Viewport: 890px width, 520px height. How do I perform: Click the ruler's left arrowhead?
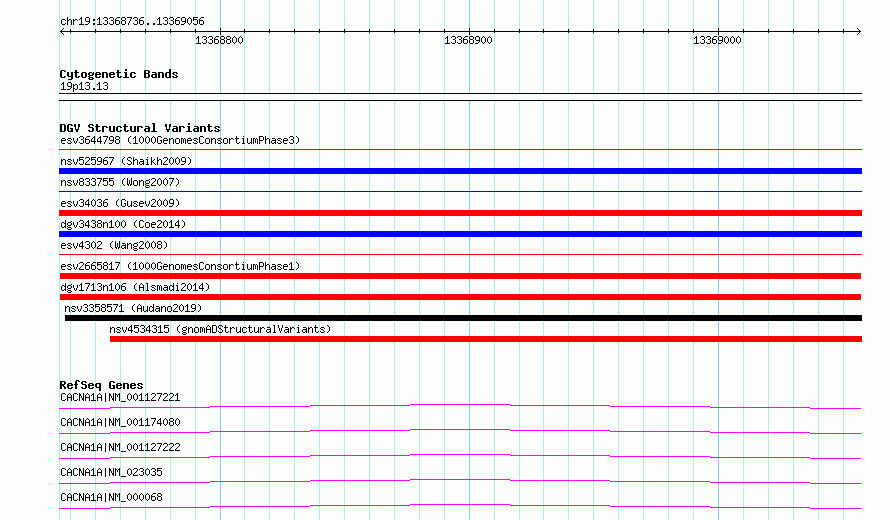click(x=62, y=32)
